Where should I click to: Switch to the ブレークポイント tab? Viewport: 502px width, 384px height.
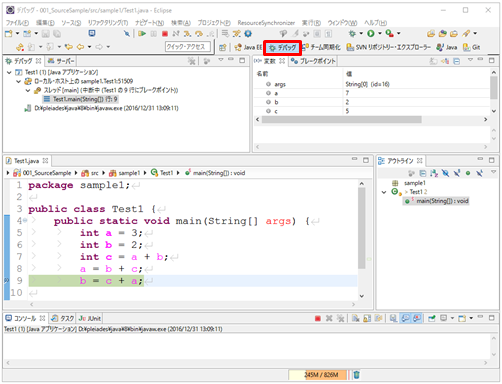(x=313, y=61)
